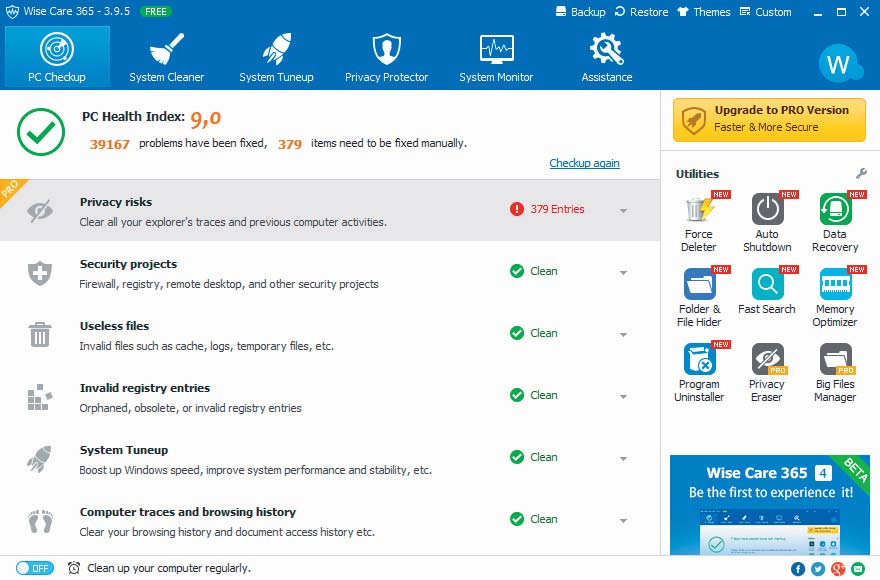Click the alarm clock schedule icon
Image resolution: width=880 pixels, height=580 pixels.
click(x=74, y=568)
